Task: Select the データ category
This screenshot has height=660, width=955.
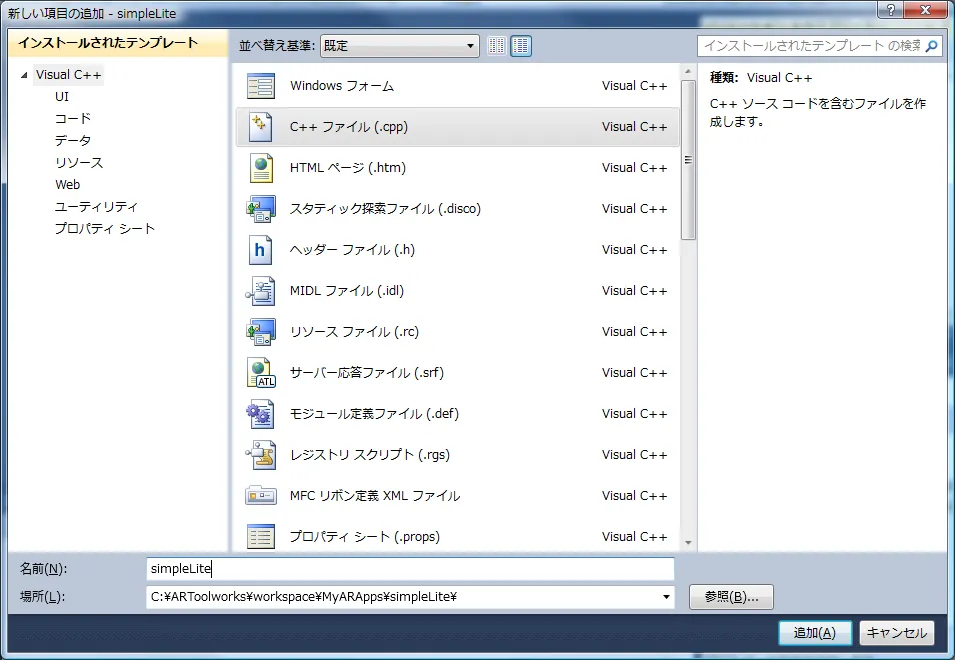Action: [72, 141]
